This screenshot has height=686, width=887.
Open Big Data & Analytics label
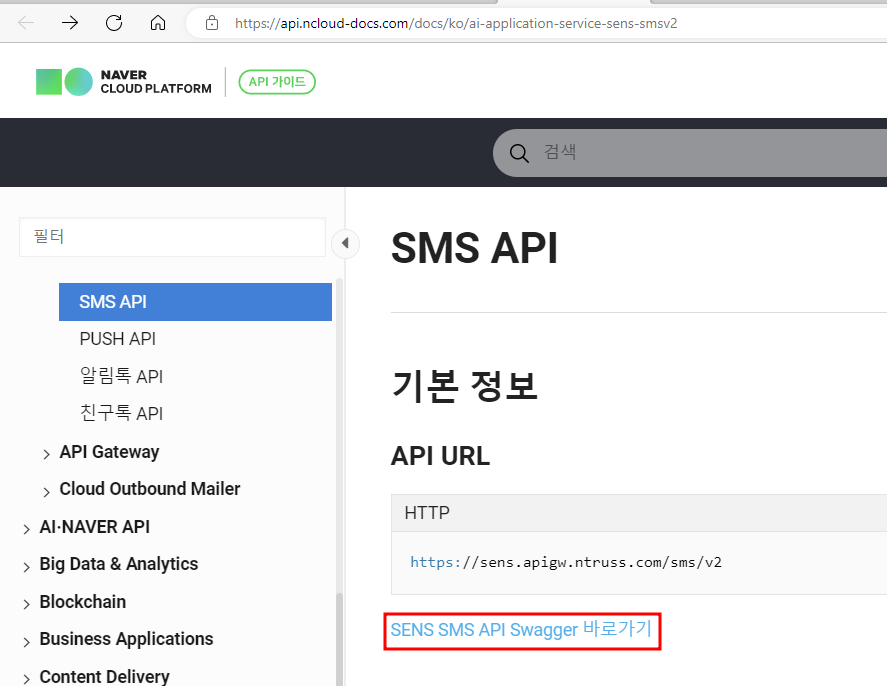[x=119, y=564]
